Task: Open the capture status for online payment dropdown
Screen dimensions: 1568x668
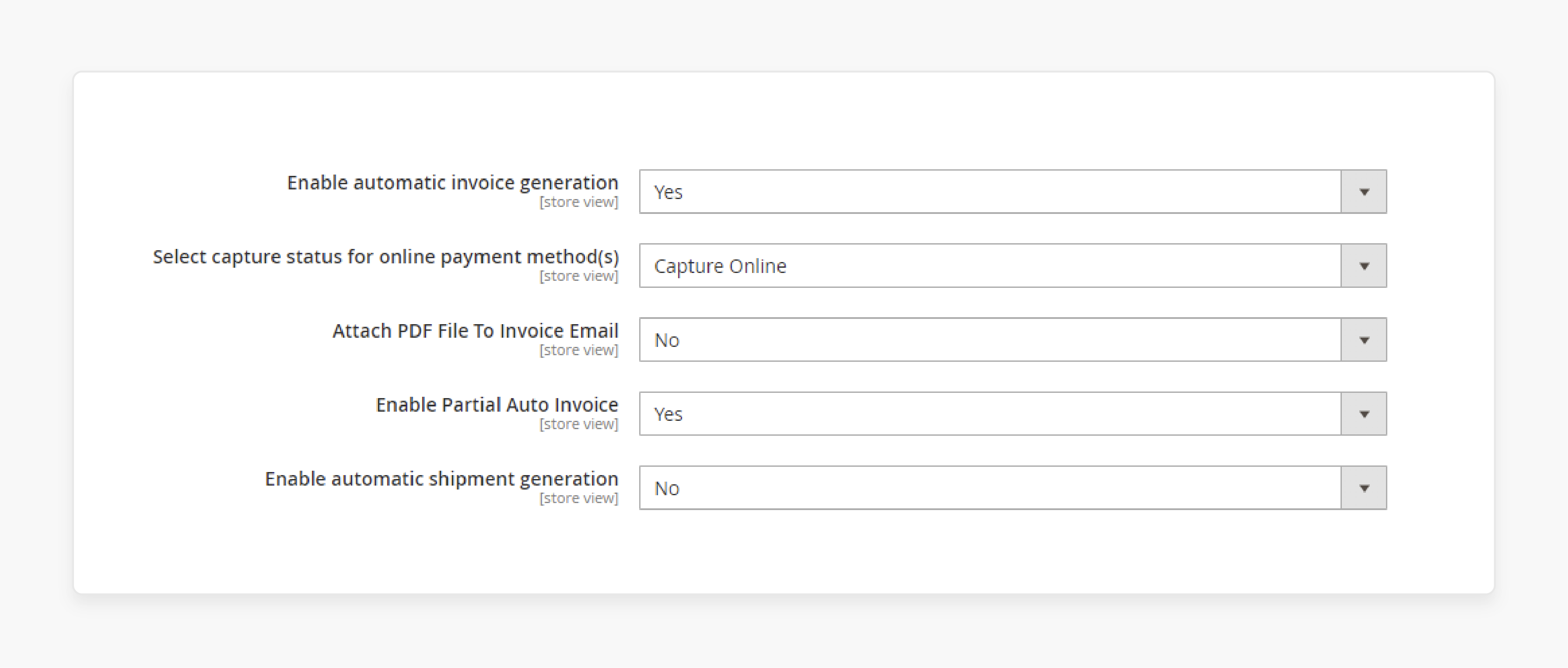Action: (x=1012, y=266)
